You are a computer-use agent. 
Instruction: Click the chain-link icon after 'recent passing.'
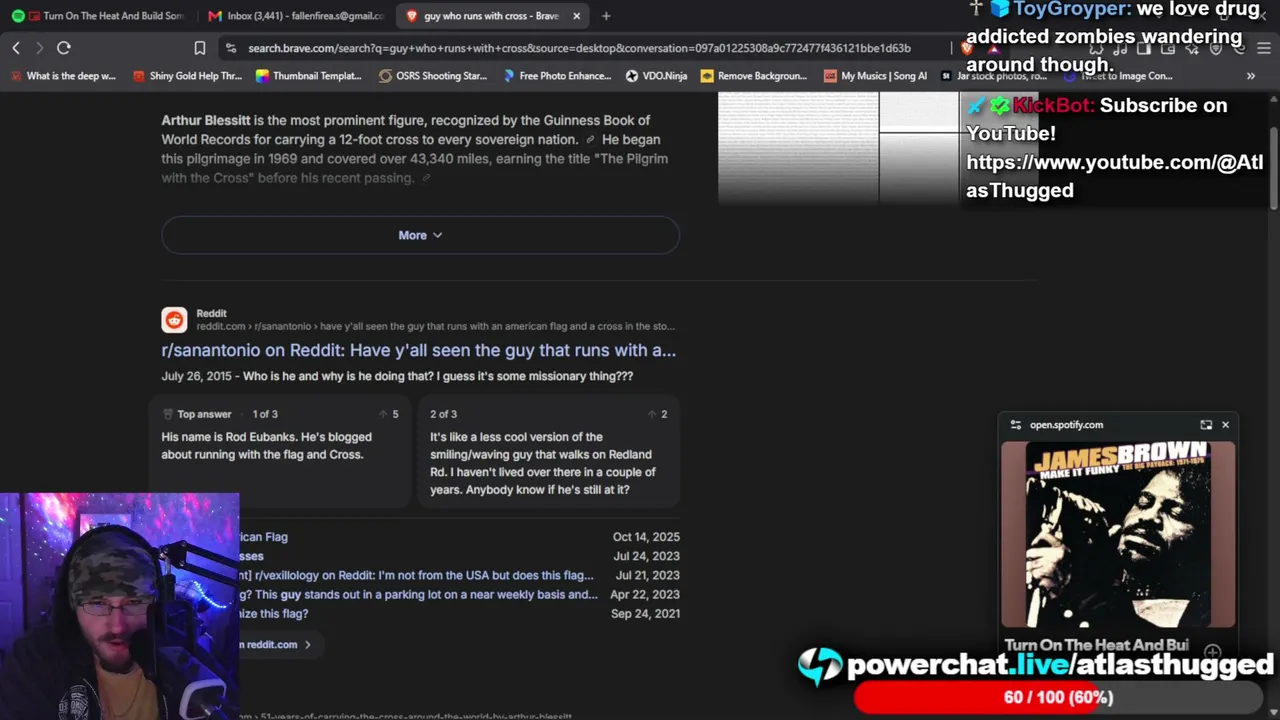[x=426, y=178]
